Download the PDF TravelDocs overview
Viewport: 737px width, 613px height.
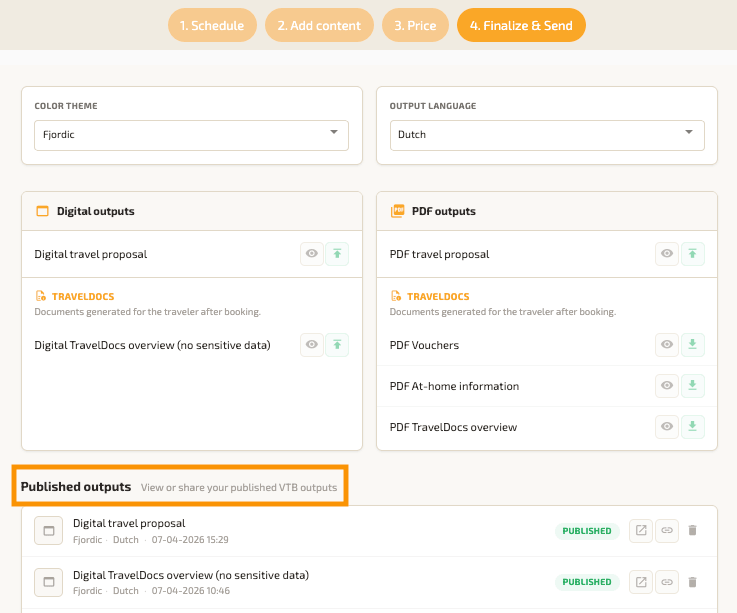pyautogui.click(x=692, y=427)
